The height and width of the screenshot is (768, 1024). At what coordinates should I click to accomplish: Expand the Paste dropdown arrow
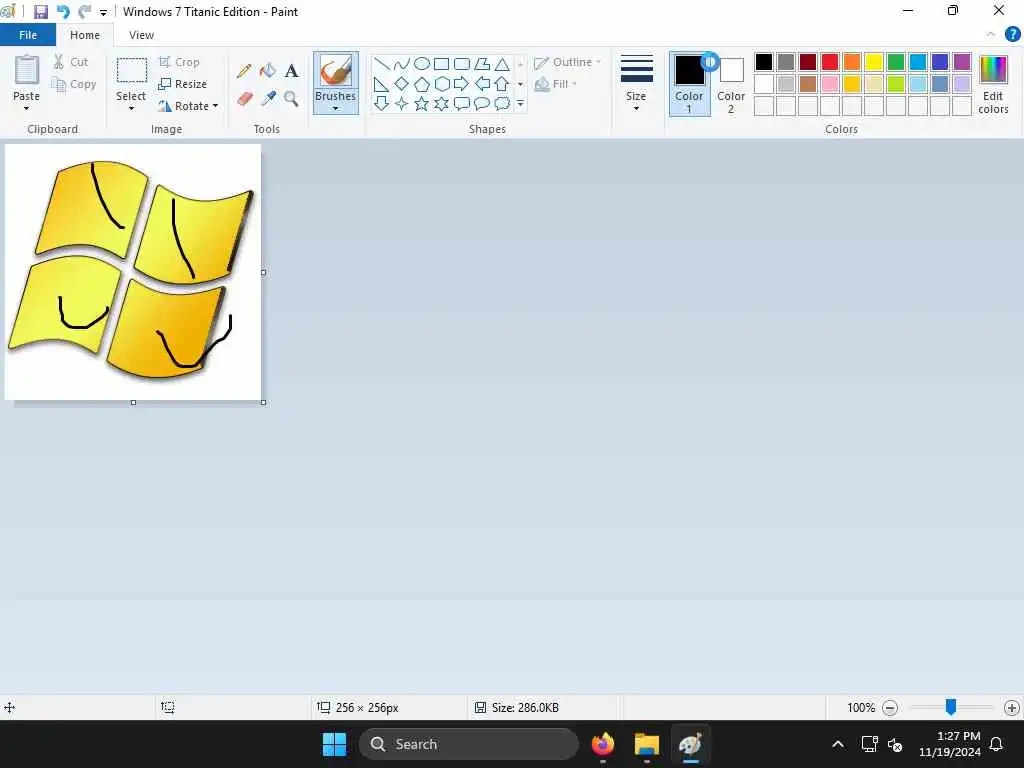click(26, 108)
